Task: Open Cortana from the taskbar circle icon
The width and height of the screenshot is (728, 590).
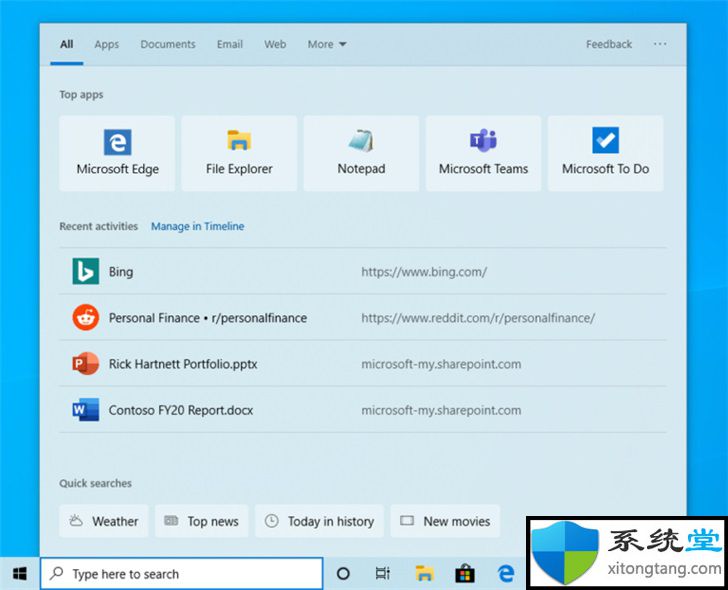Action: [343, 574]
